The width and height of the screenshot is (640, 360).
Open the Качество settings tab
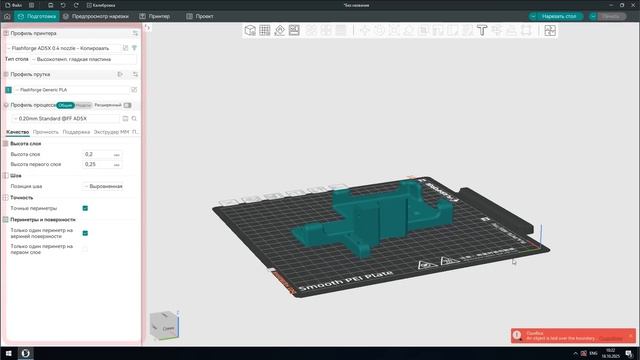coord(18,132)
